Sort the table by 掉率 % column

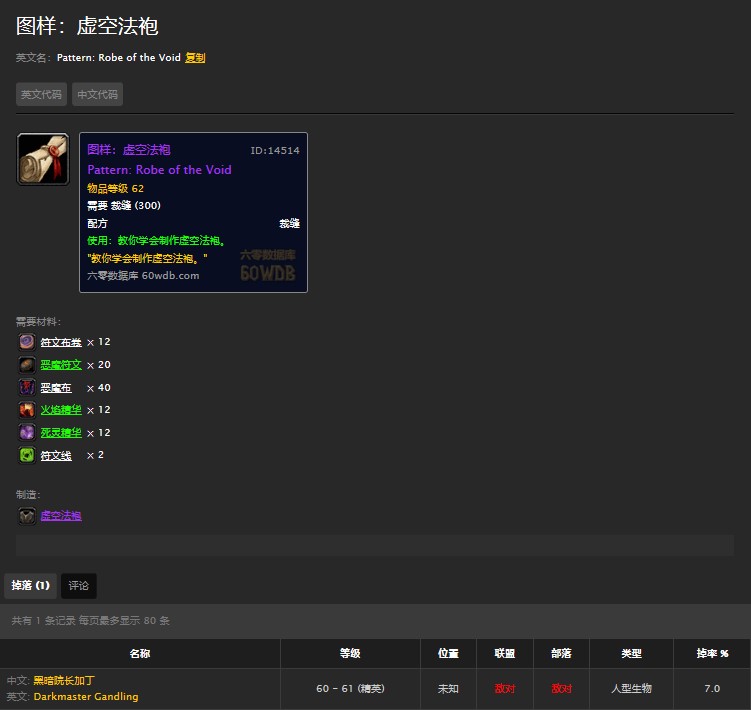(x=712, y=654)
